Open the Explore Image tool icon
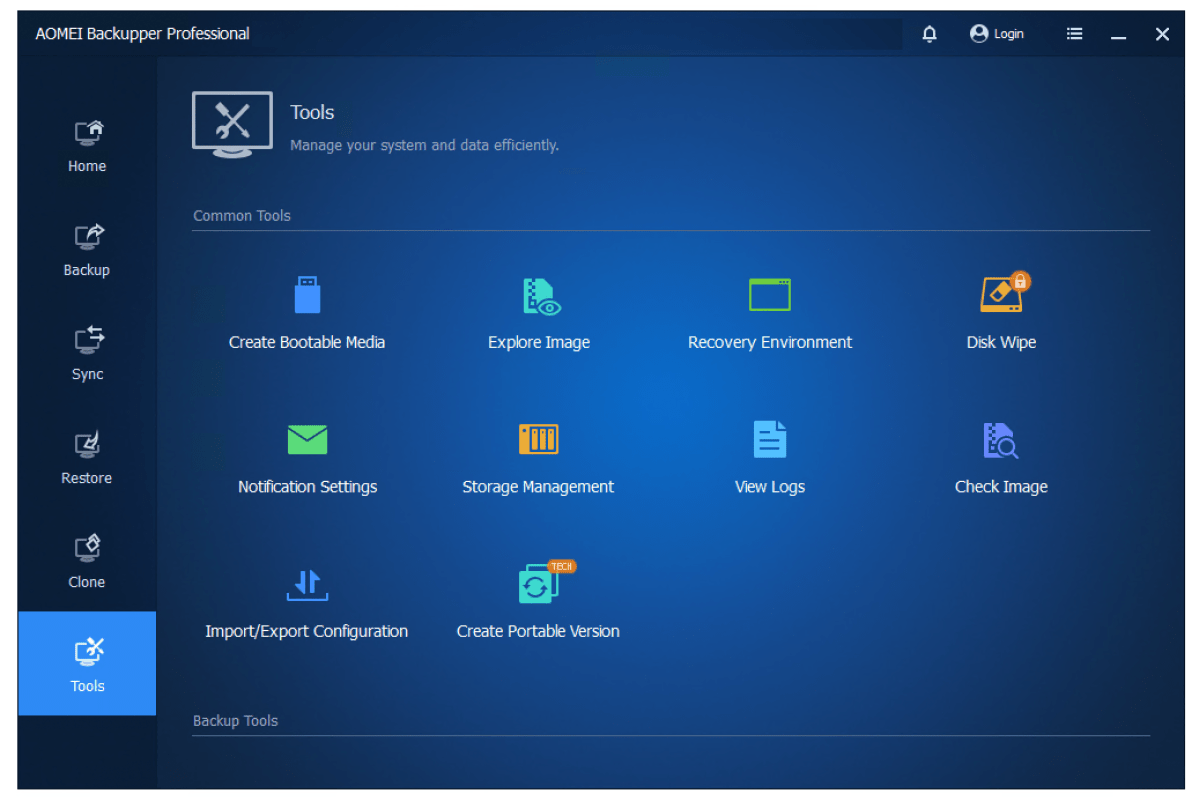 click(541, 297)
